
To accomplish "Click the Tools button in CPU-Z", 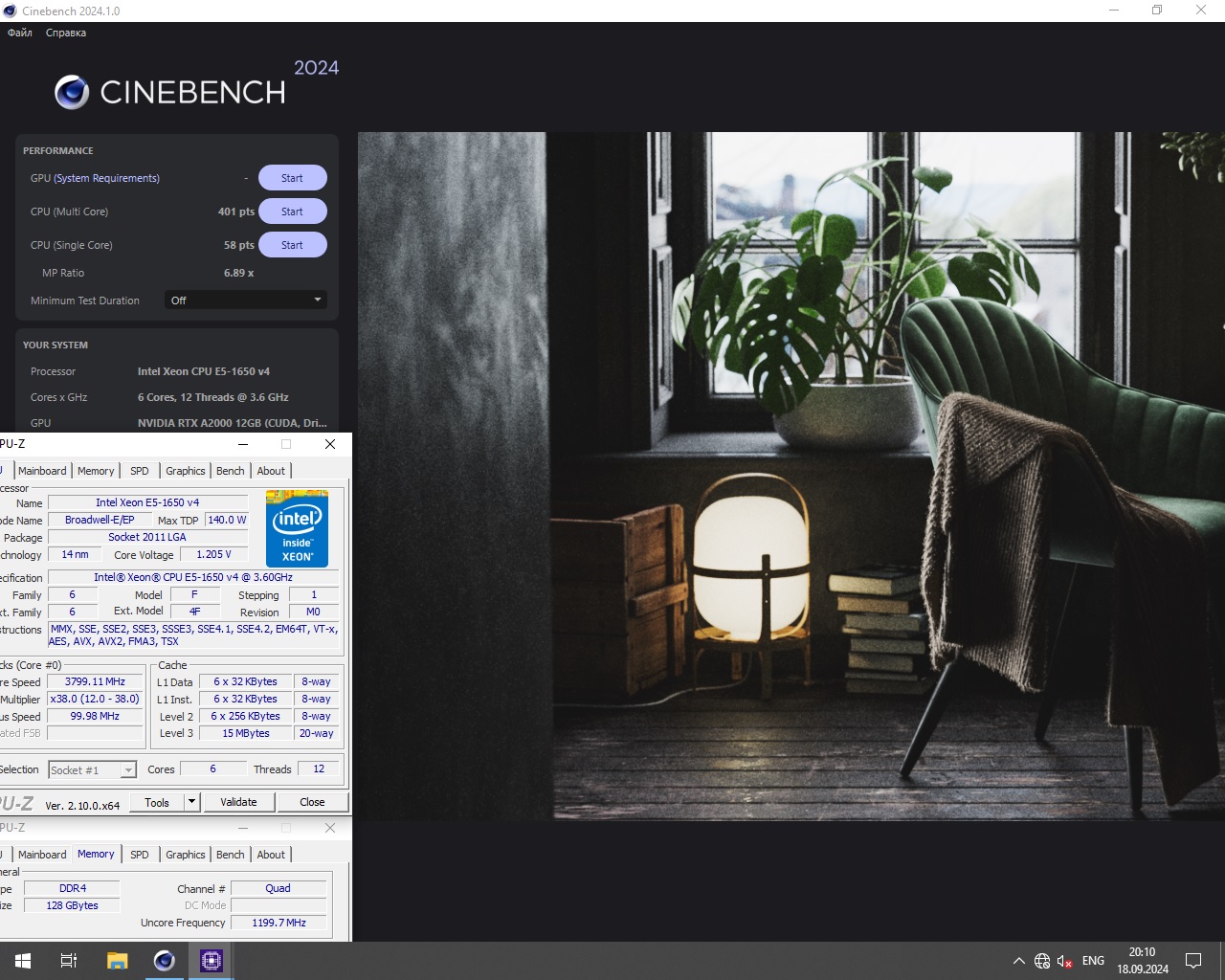I will coord(157,803).
